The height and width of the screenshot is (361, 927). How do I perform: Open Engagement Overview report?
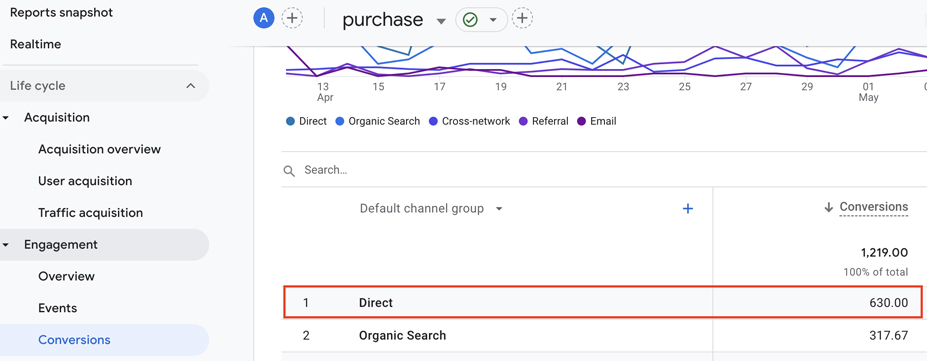[x=66, y=277]
